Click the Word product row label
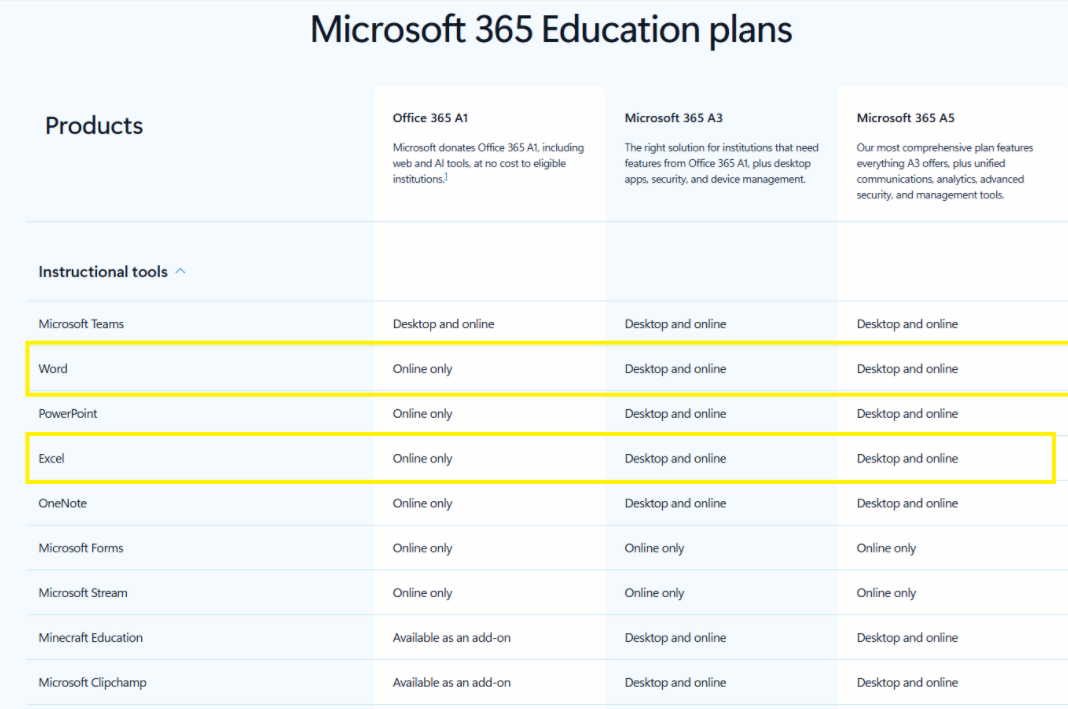 pyautogui.click(x=52, y=368)
